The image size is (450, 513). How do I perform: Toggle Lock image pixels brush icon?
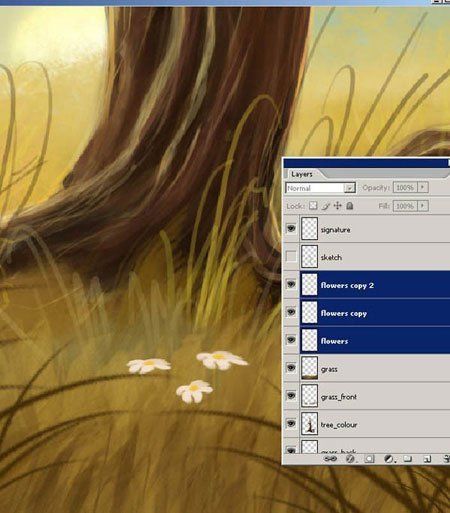326,206
